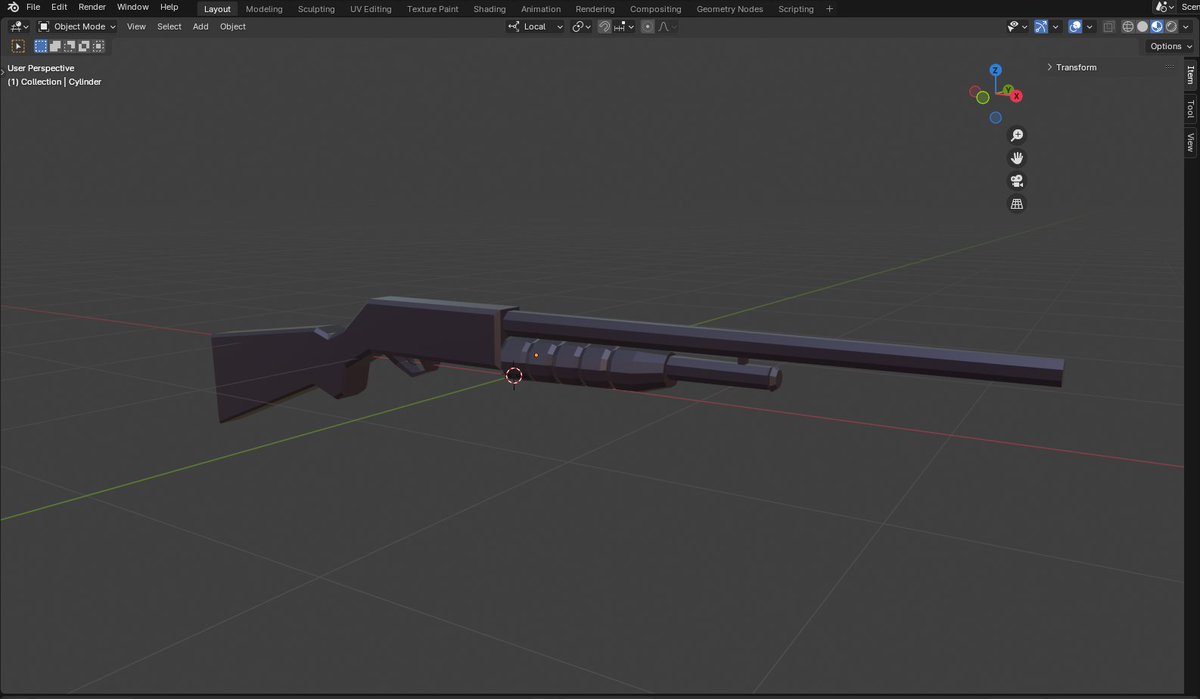
Task: Choose the Intersect Selection mode icon
Action: 97,46
